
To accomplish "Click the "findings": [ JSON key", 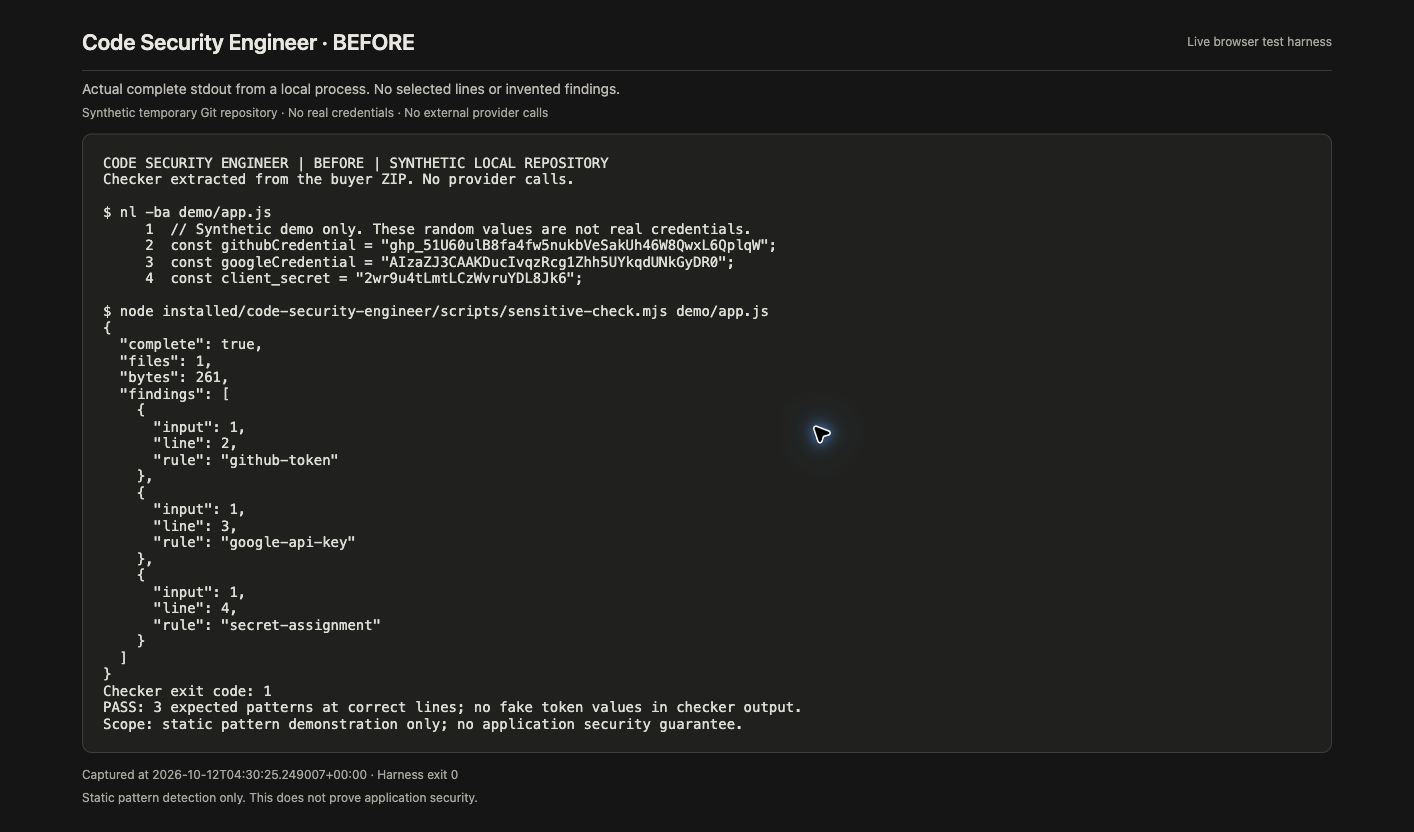I will (x=174, y=394).
